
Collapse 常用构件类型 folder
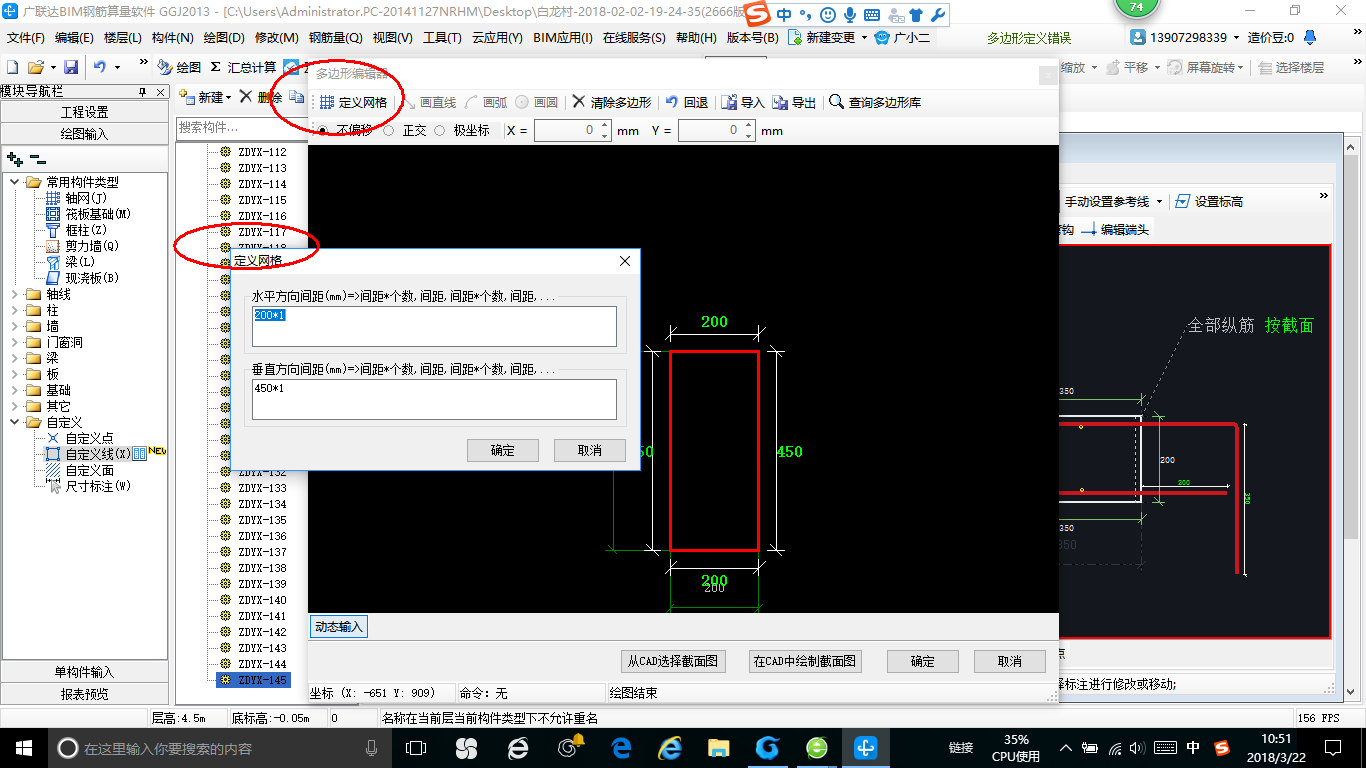pyautogui.click(x=15, y=182)
